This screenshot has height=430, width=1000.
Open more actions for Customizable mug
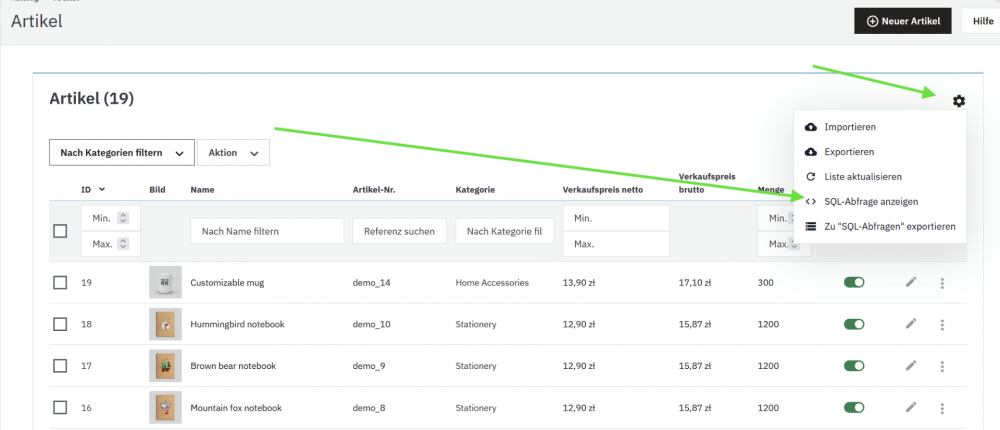point(942,283)
